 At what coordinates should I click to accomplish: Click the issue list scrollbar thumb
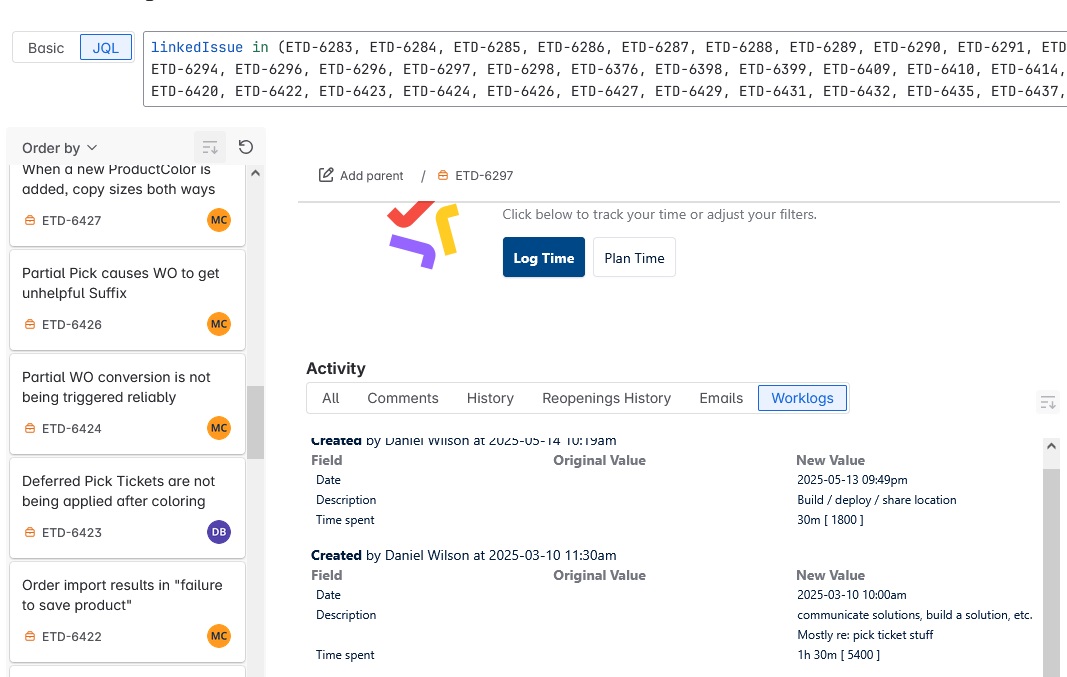click(x=255, y=423)
